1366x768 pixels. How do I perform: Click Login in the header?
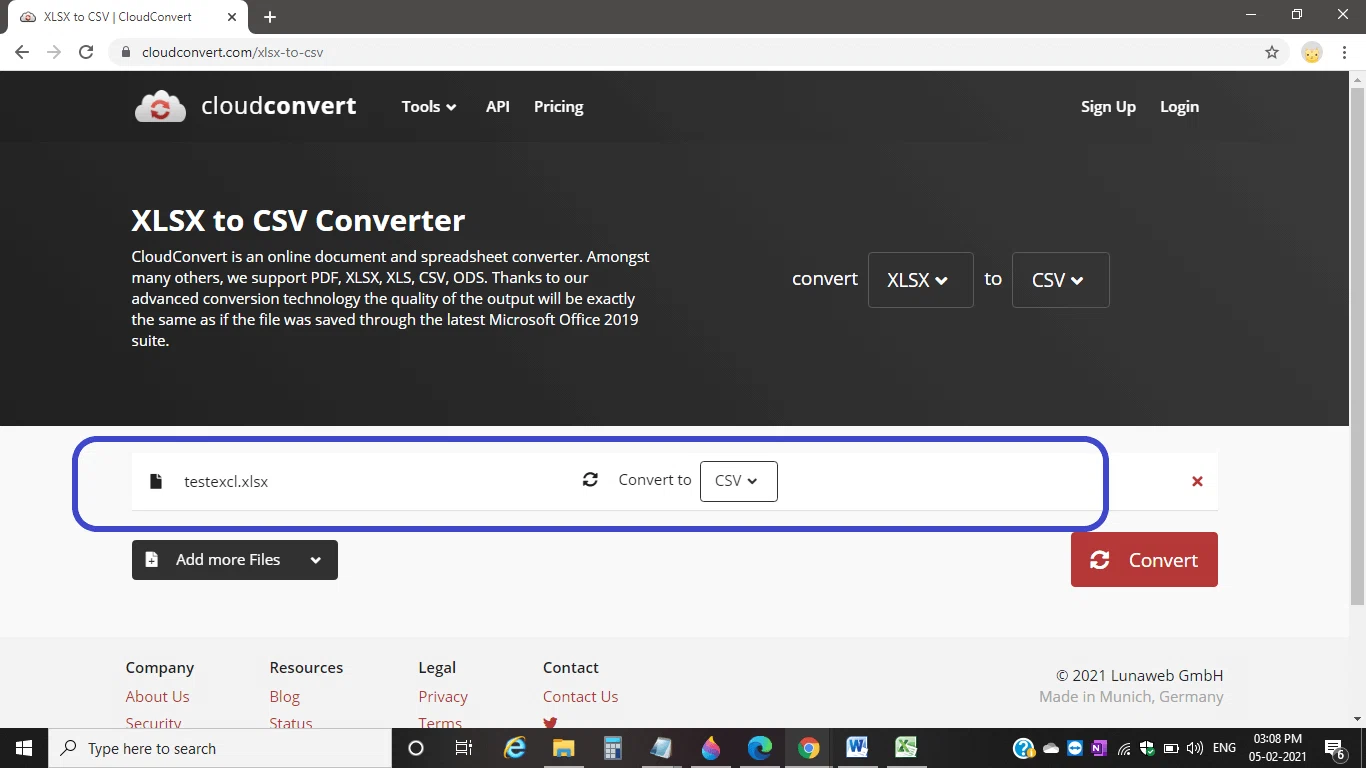click(1179, 107)
